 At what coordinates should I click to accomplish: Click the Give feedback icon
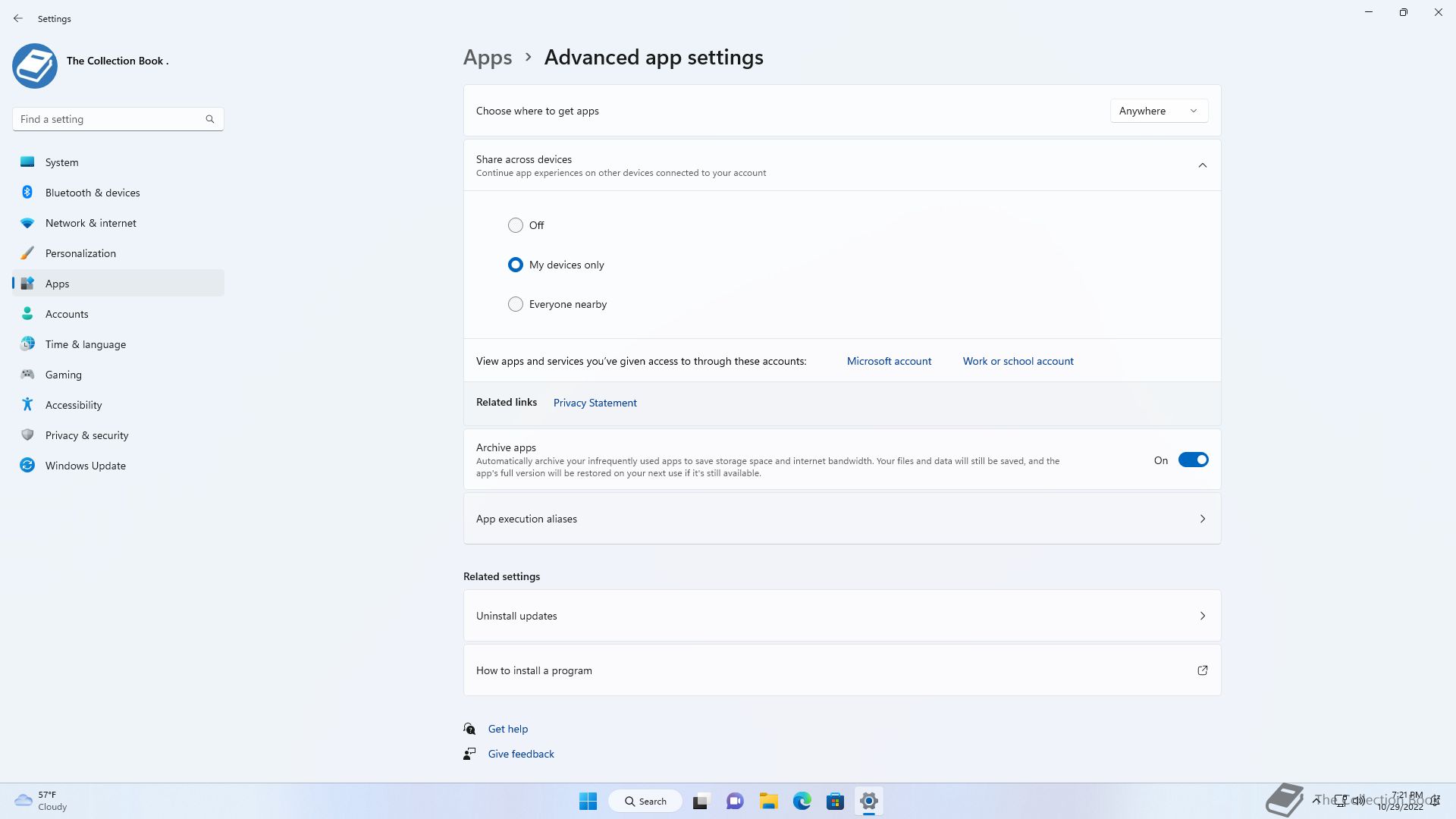[x=469, y=754]
